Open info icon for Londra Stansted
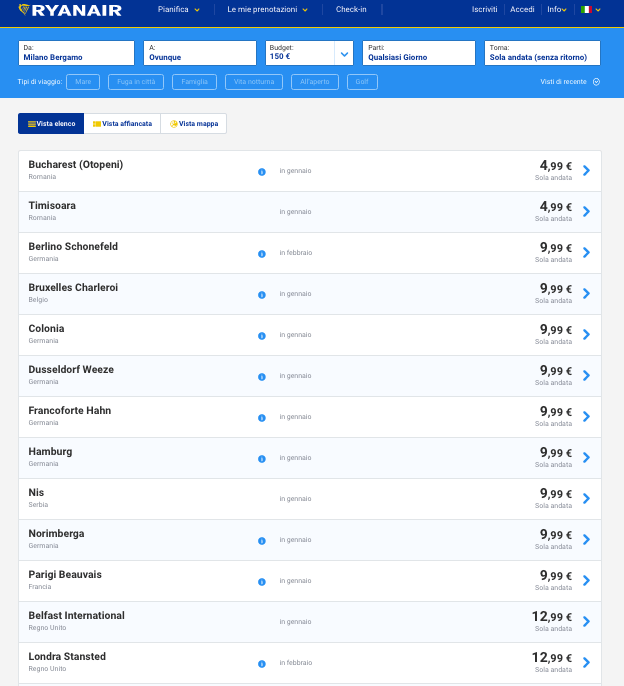This screenshot has height=686, width=624. pos(262,663)
